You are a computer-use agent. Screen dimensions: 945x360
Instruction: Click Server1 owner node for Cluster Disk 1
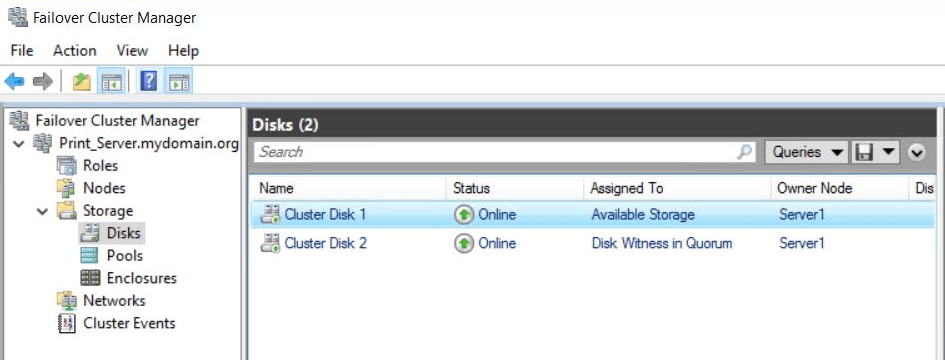(x=802, y=215)
